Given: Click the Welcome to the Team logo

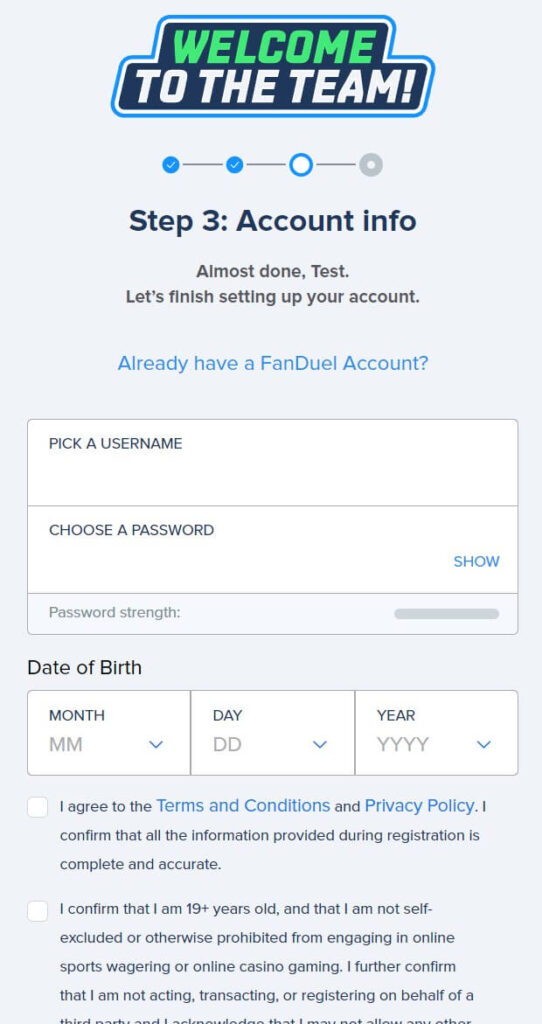Looking at the screenshot, I should pyautogui.click(x=273, y=67).
